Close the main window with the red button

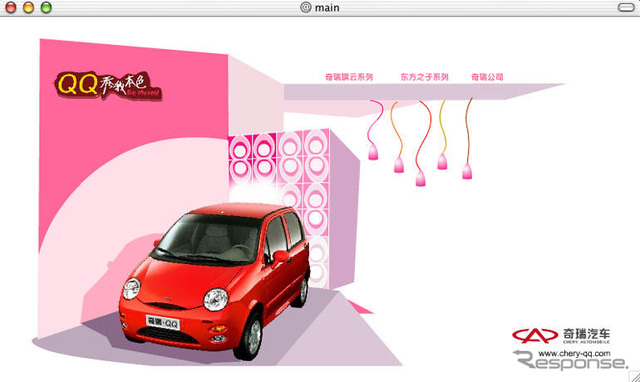(x=11, y=7)
